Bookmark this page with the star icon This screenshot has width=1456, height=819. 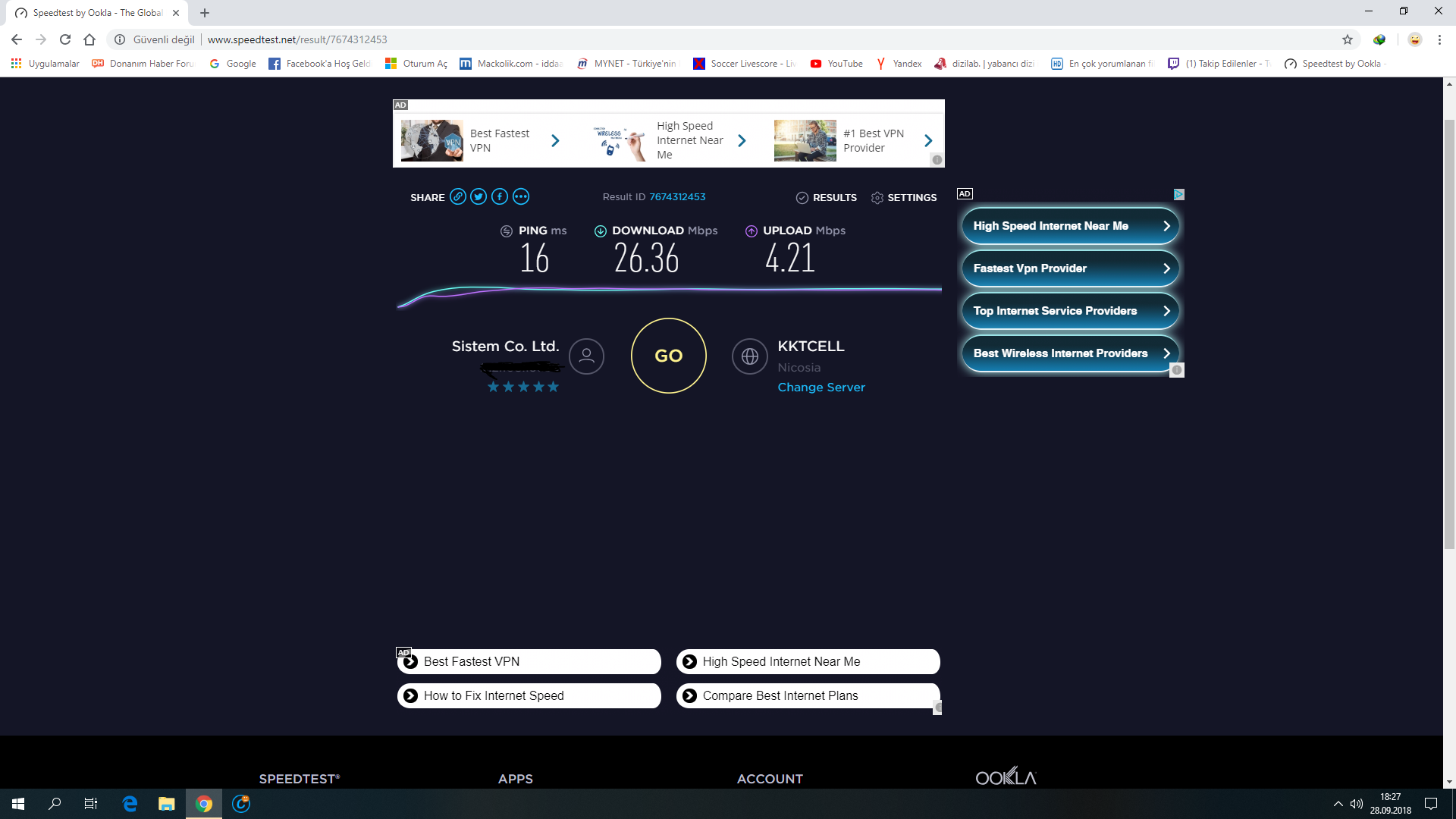pyautogui.click(x=1348, y=39)
